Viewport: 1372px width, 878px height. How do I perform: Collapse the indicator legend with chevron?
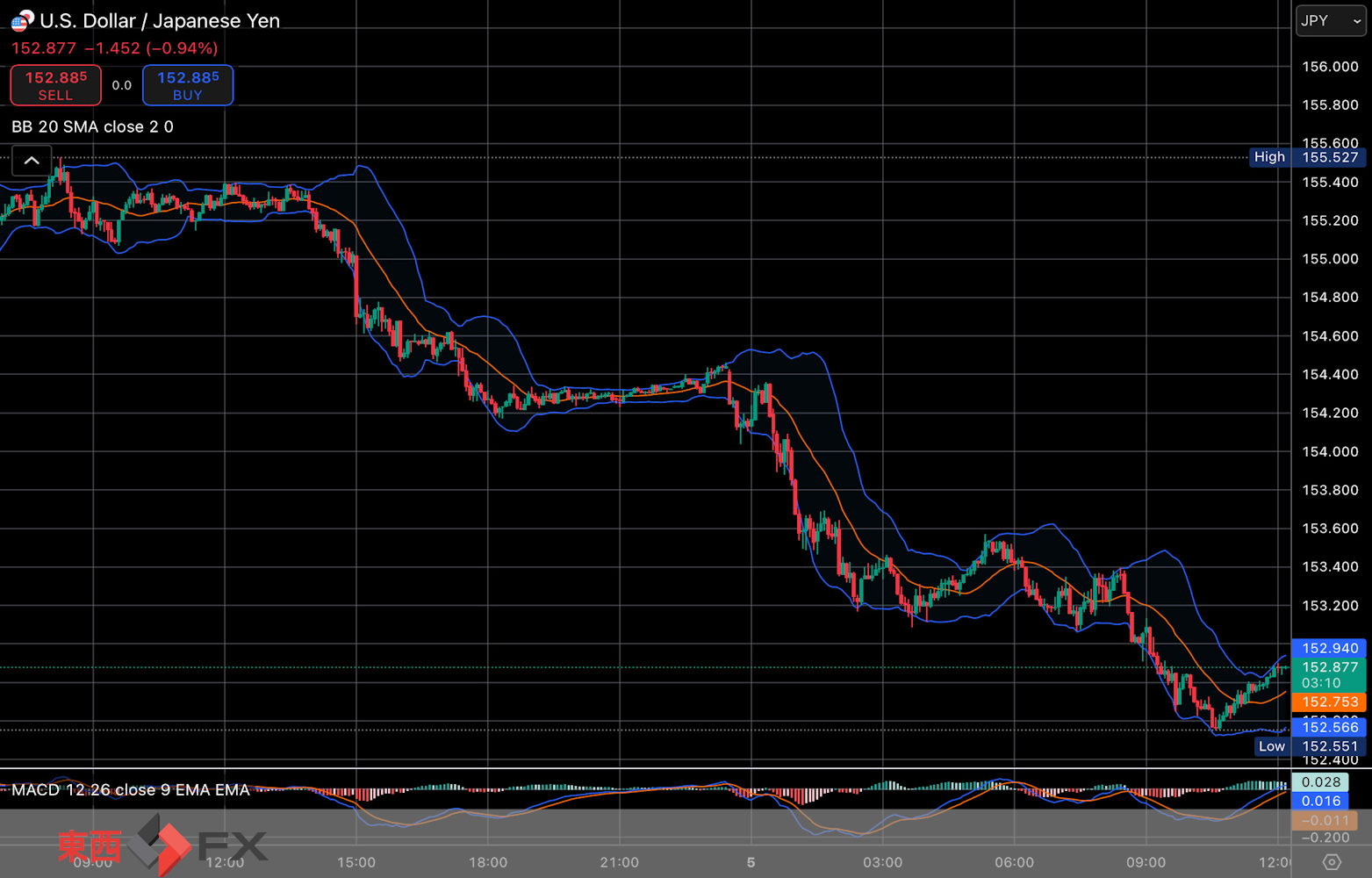[x=32, y=161]
